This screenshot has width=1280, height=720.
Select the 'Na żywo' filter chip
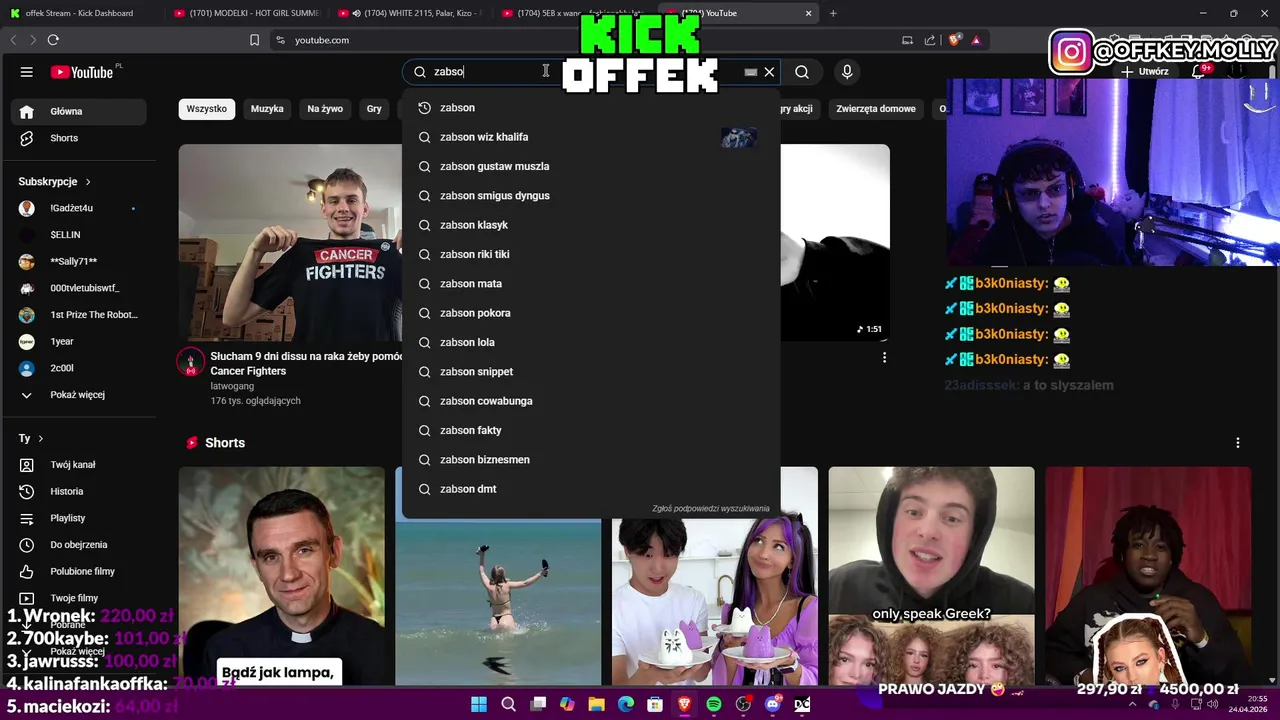pos(325,109)
